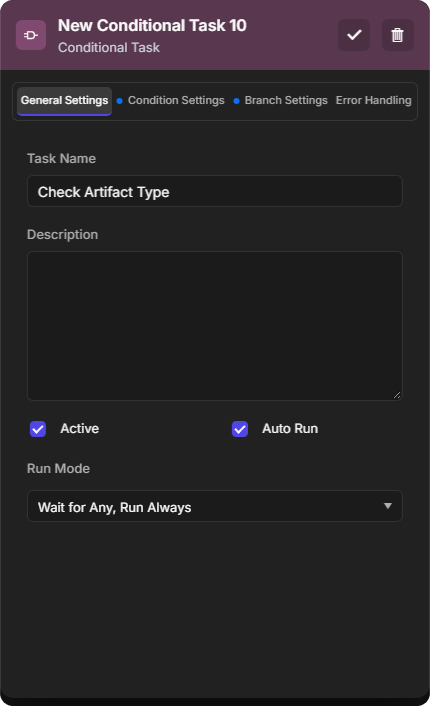Click the conditional task type icon
This screenshot has width=430, height=706.
click(31, 35)
